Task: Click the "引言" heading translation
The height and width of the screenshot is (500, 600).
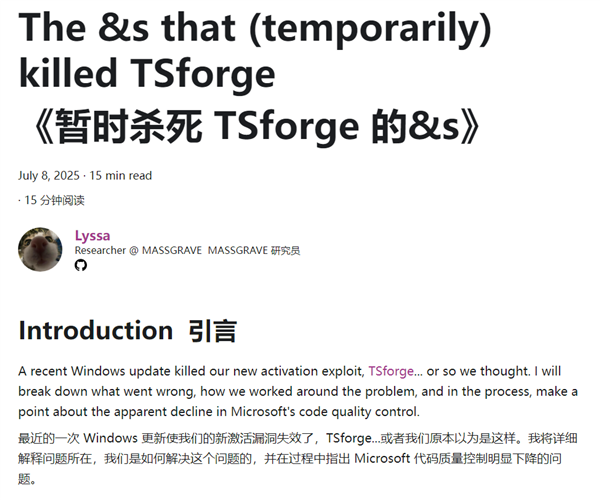Action: [x=213, y=330]
